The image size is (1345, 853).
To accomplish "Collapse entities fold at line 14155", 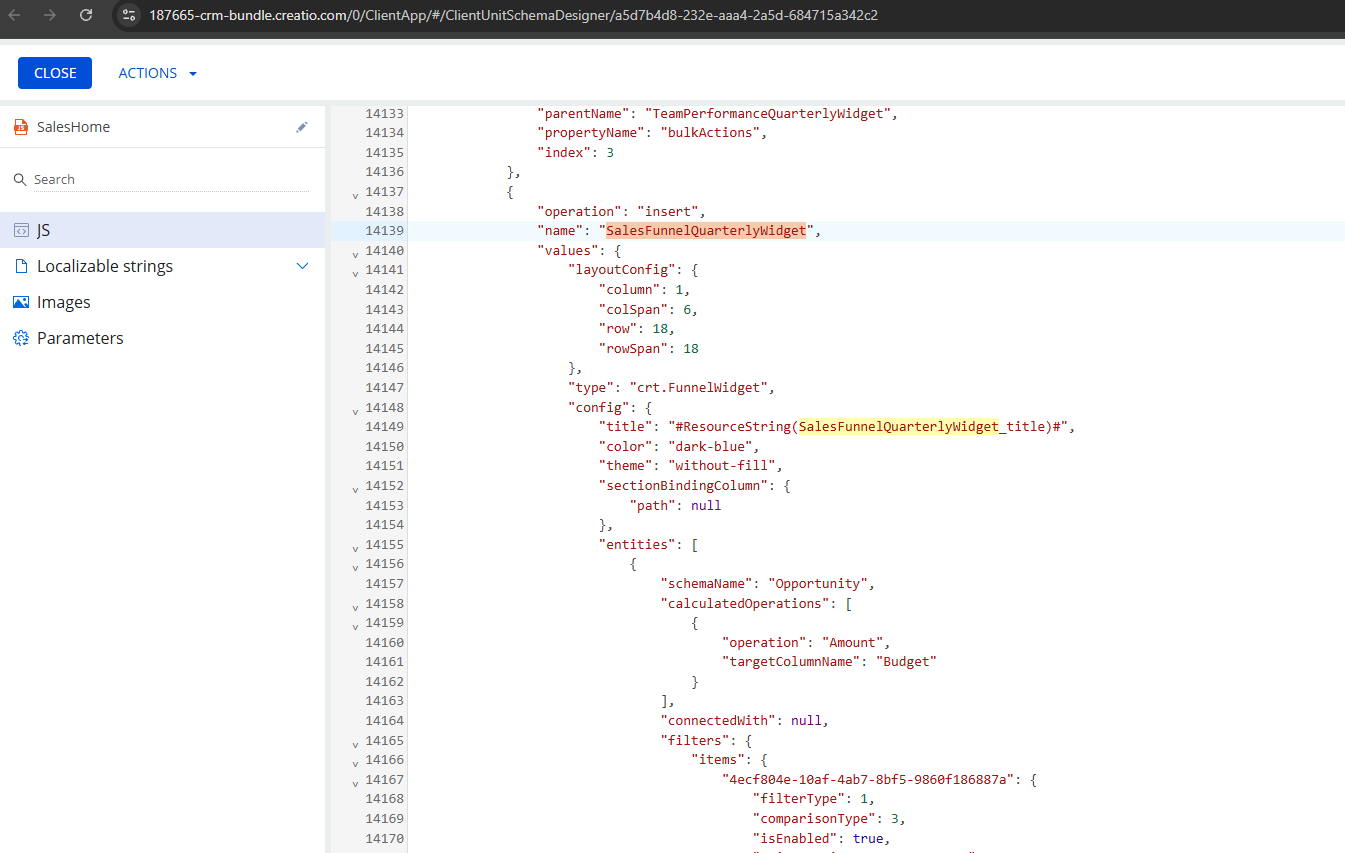I will (x=355, y=547).
